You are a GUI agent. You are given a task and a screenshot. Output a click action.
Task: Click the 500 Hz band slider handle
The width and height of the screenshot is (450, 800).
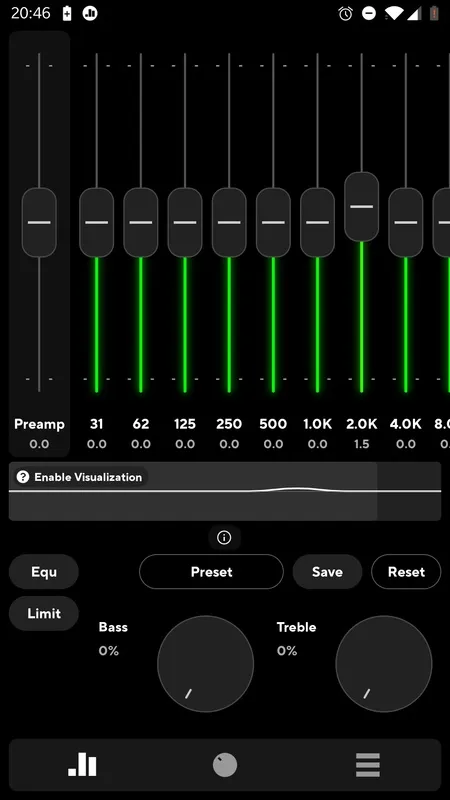point(273,222)
